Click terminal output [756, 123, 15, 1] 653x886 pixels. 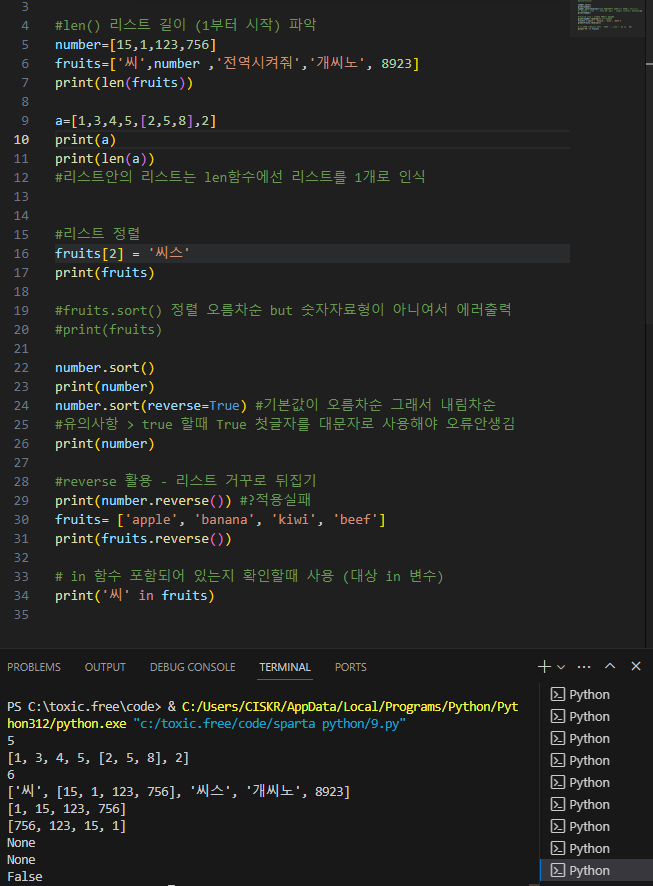point(67,826)
